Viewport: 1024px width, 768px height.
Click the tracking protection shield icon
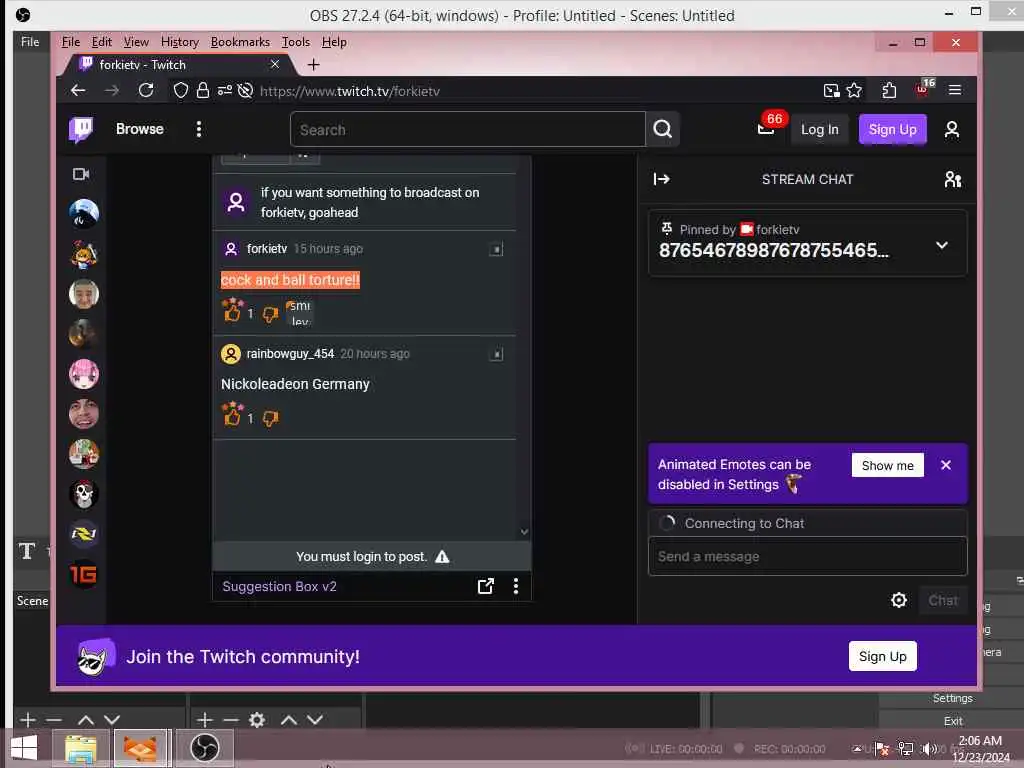[181, 90]
